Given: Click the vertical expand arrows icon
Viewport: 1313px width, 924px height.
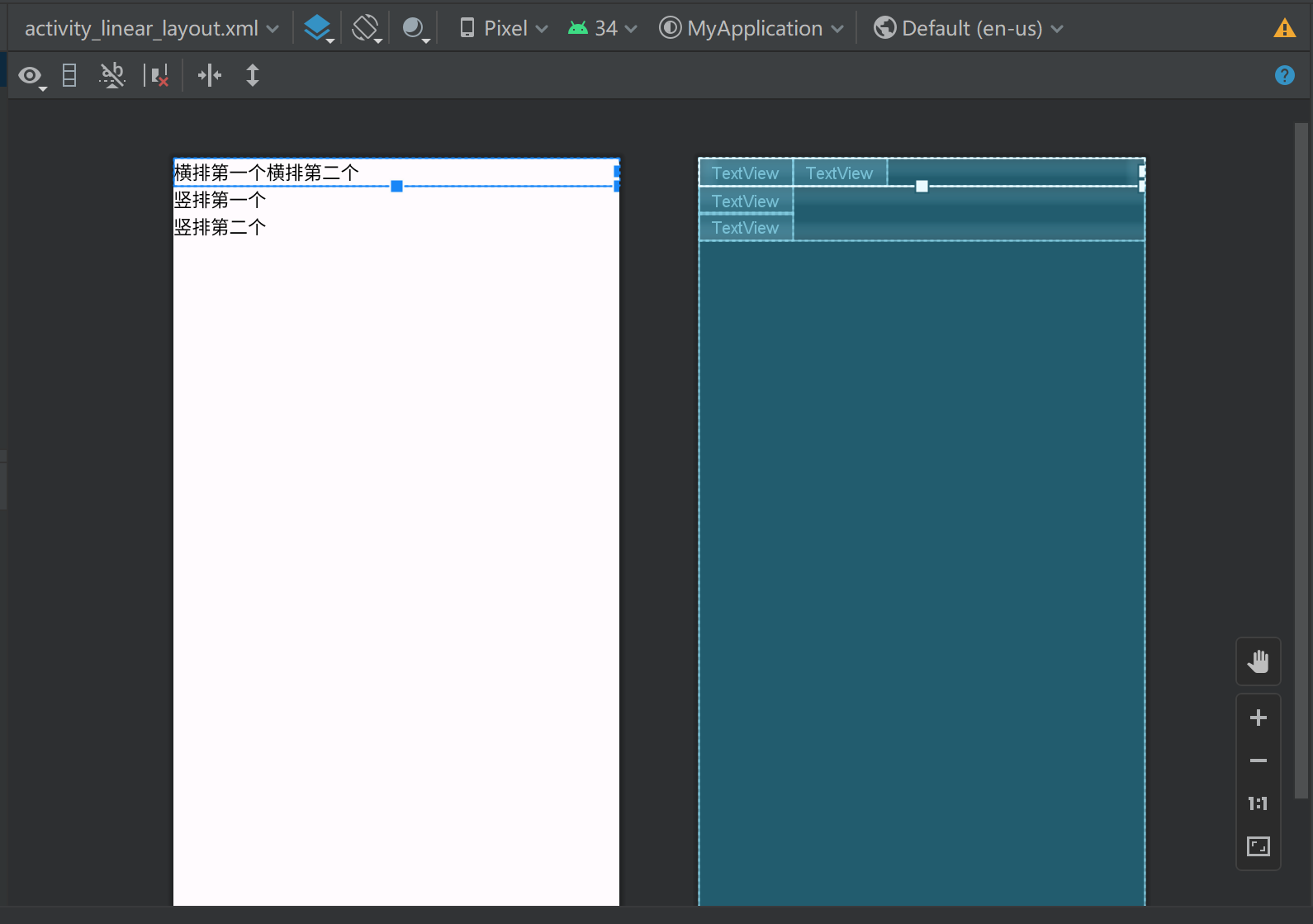Looking at the screenshot, I should 253,76.
